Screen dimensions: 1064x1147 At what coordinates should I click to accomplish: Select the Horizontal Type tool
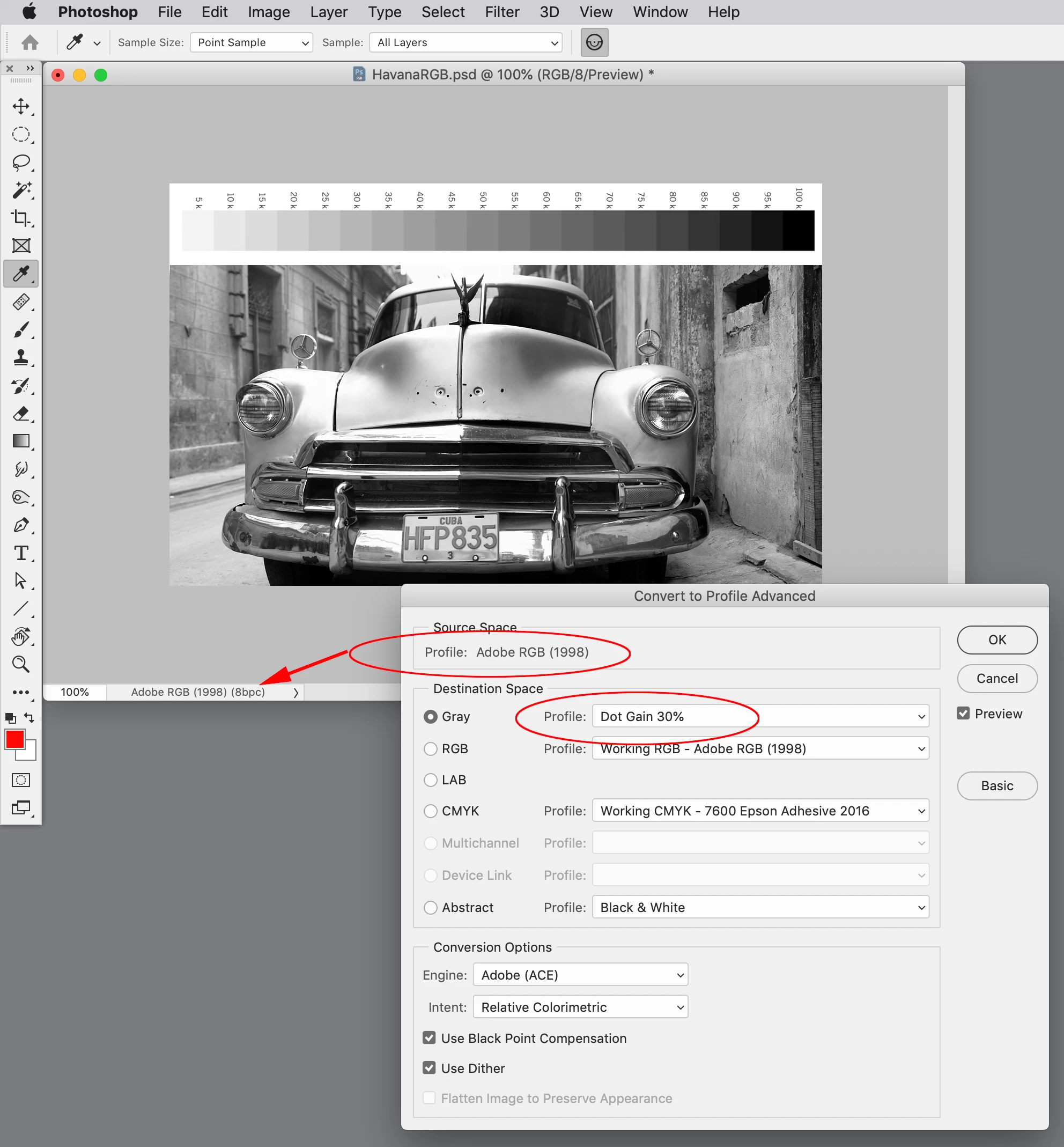21,553
